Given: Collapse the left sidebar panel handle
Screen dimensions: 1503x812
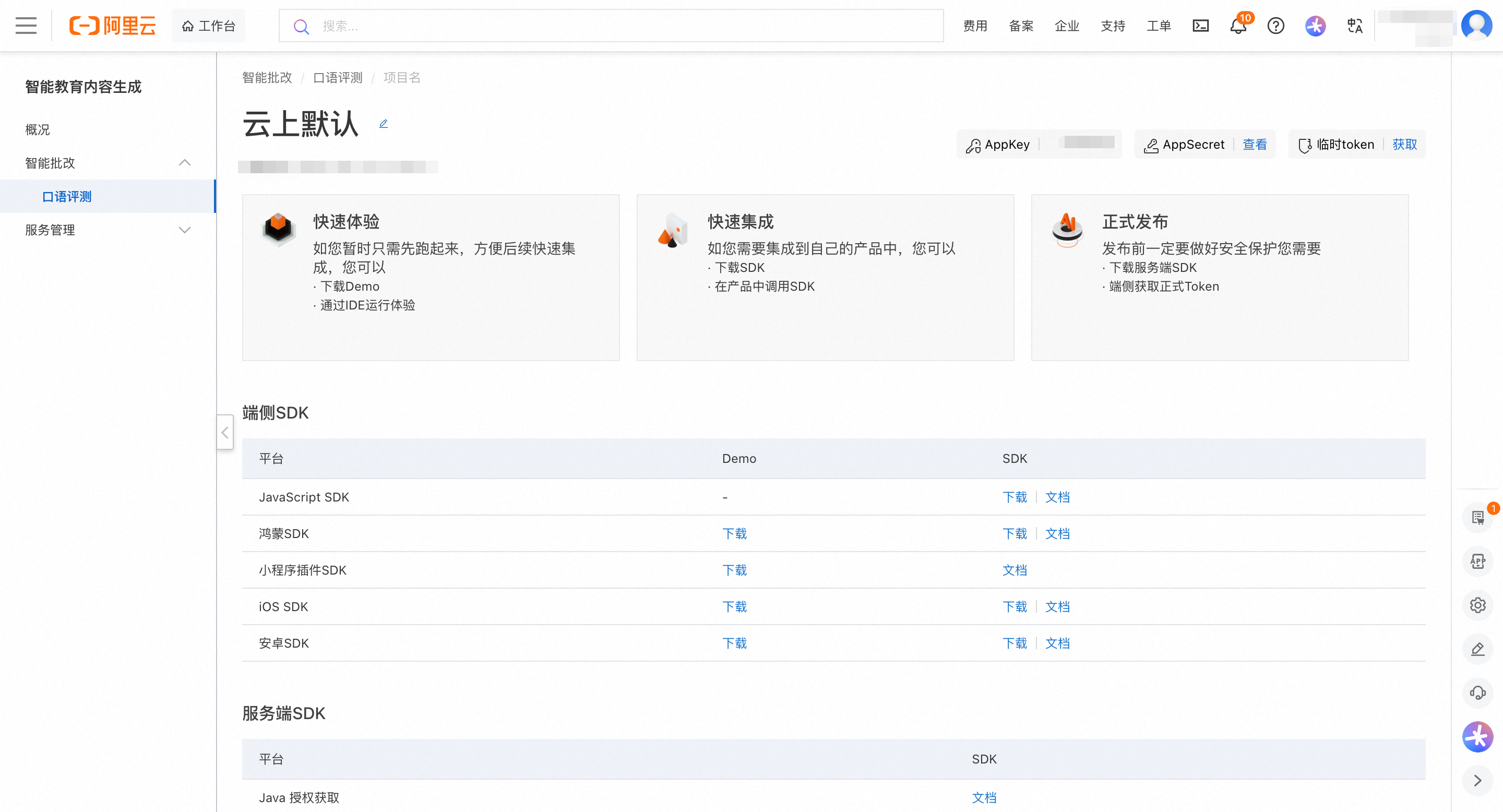Looking at the screenshot, I should click(224, 432).
